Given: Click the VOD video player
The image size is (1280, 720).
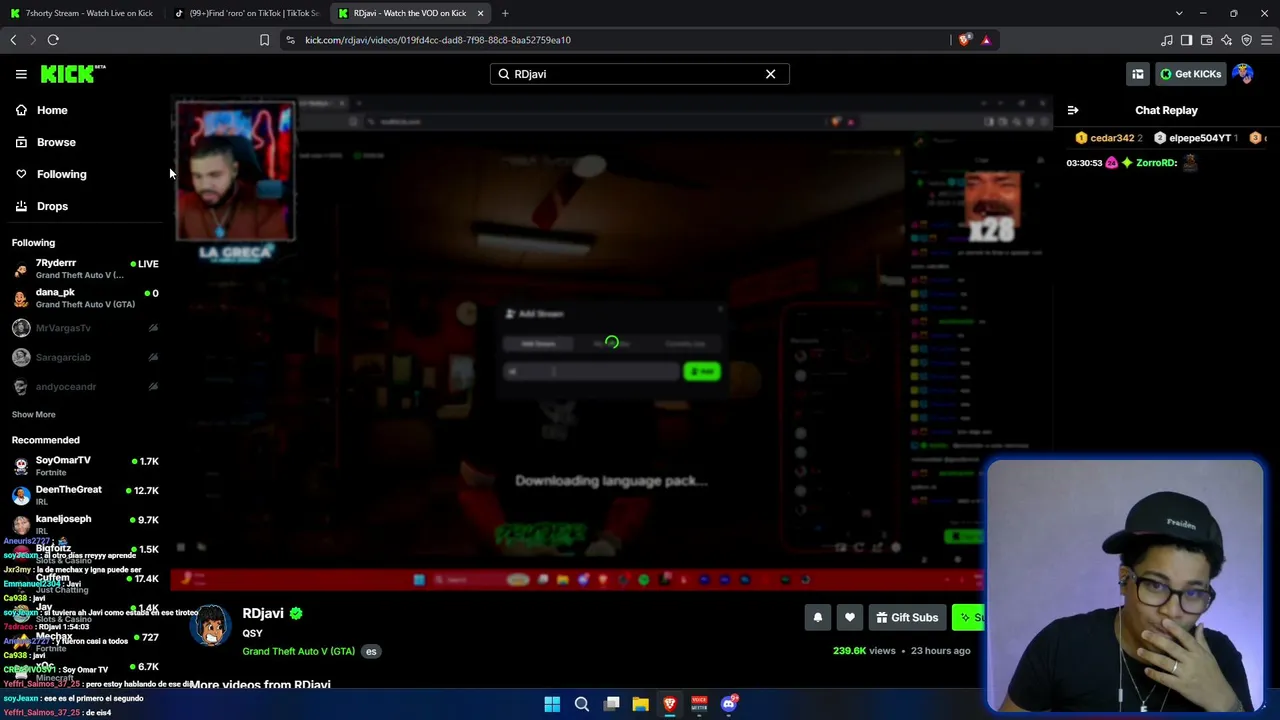Looking at the screenshot, I should [x=611, y=343].
